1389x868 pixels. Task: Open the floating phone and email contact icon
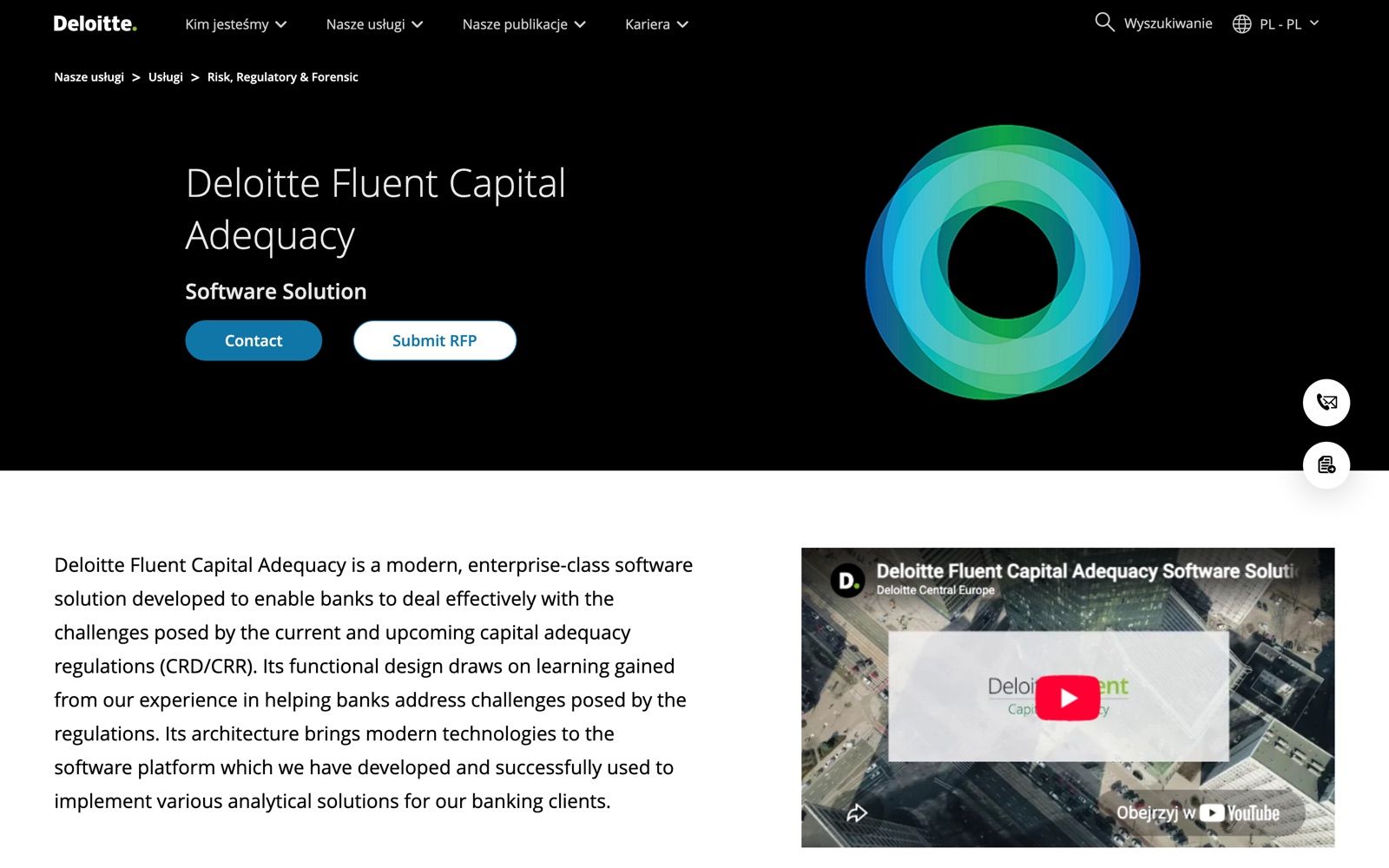click(x=1326, y=402)
